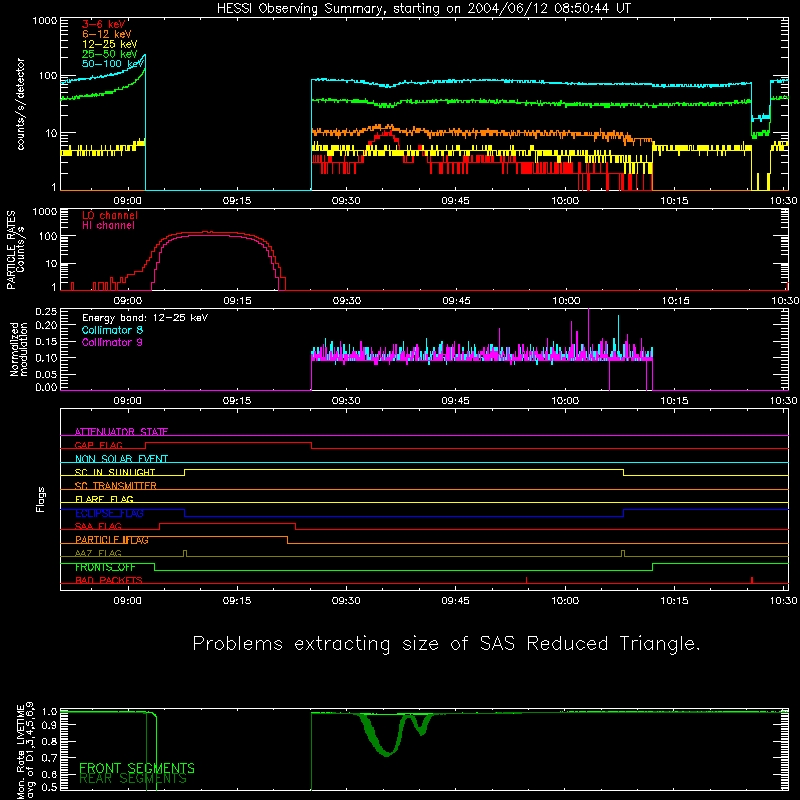Click 10:15 under the count-rate panel
The height and width of the screenshot is (800, 800).
(674, 201)
